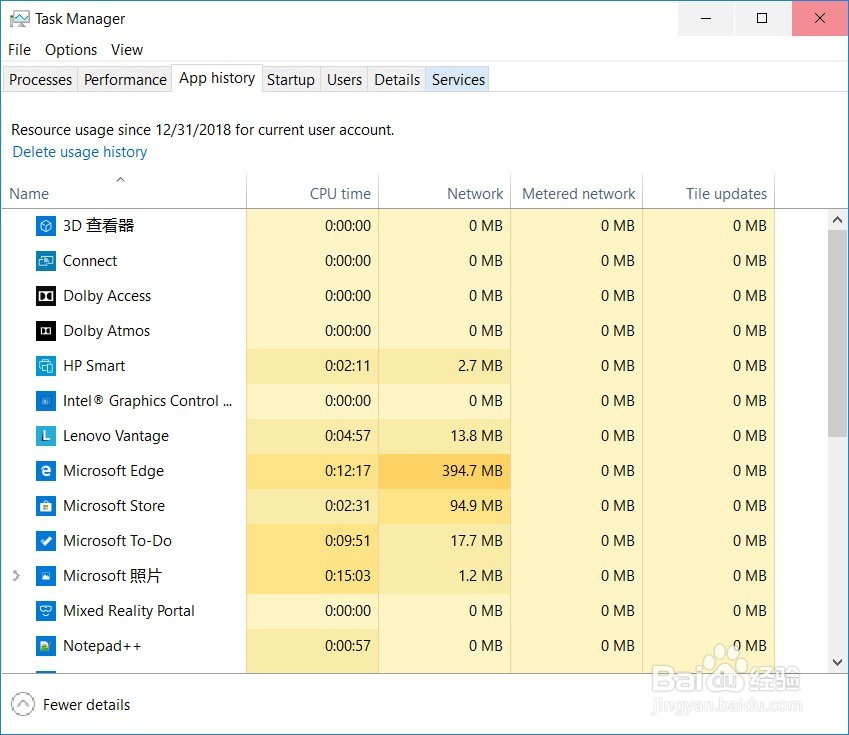Viewport: 849px width, 735px height.
Task: Click the Intel Graphics Control icon
Action: [46, 401]
